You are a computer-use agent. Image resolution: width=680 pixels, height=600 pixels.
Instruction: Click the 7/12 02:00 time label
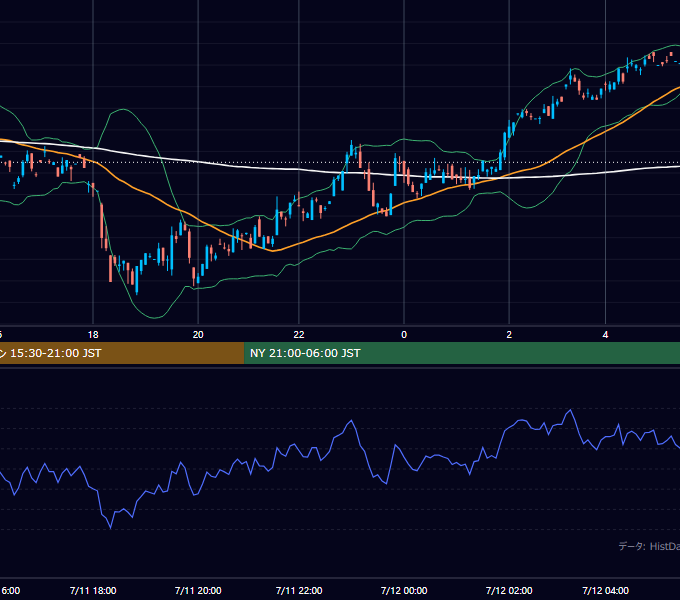click(509, 590)
